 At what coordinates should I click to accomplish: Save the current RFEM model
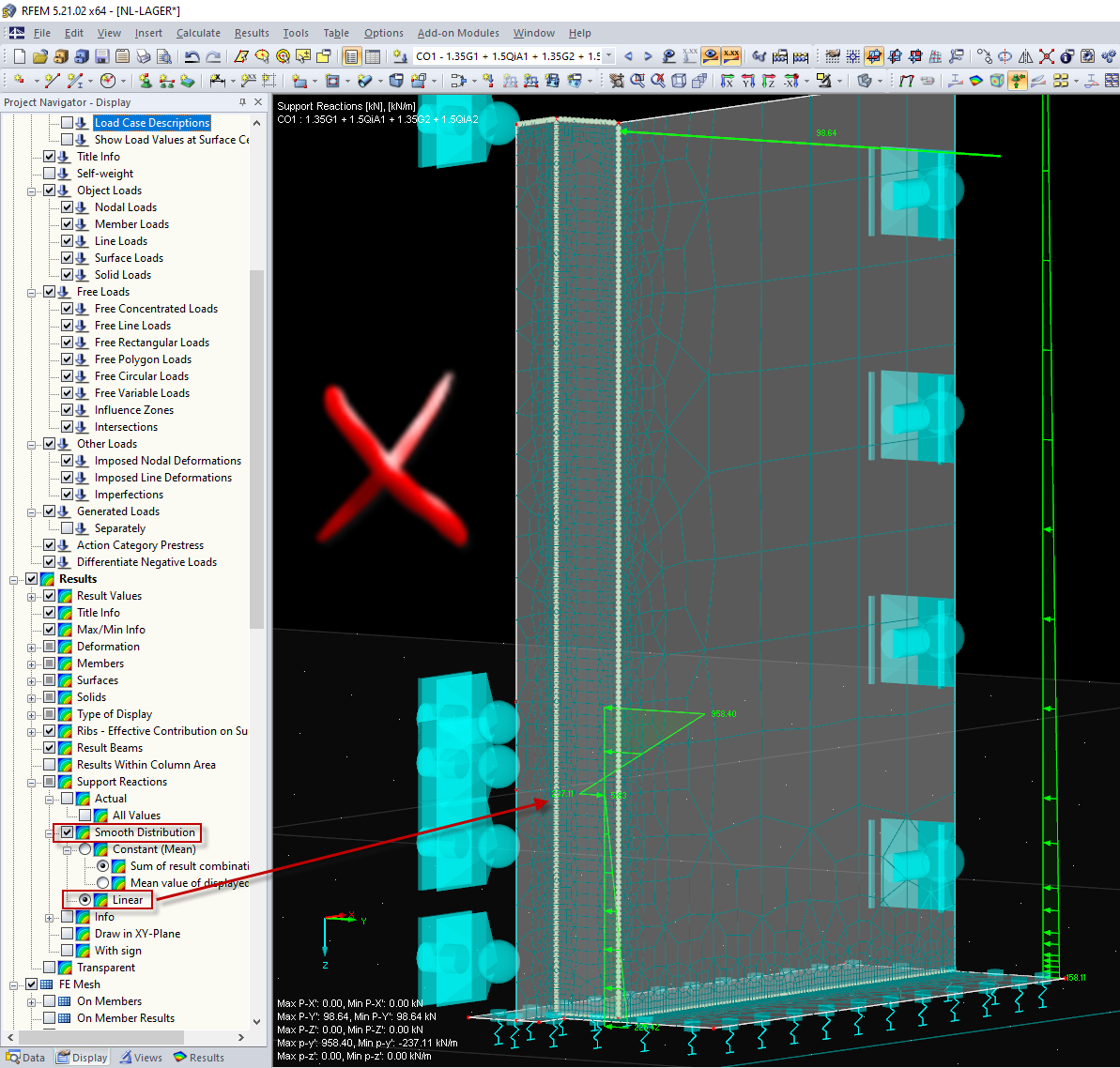[103, 56]
